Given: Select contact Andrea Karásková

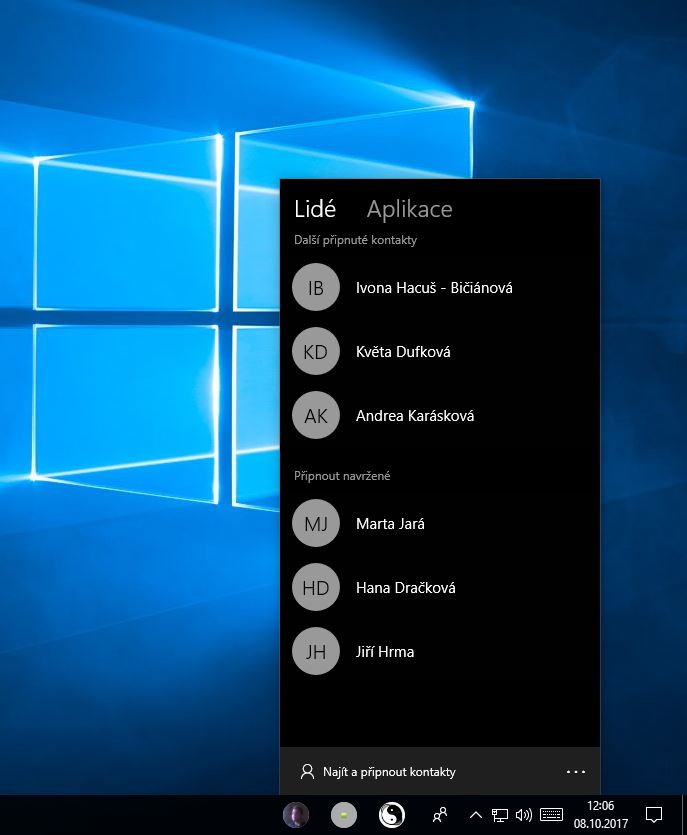Looking at the screenshot, I should [x=440, y=415].
